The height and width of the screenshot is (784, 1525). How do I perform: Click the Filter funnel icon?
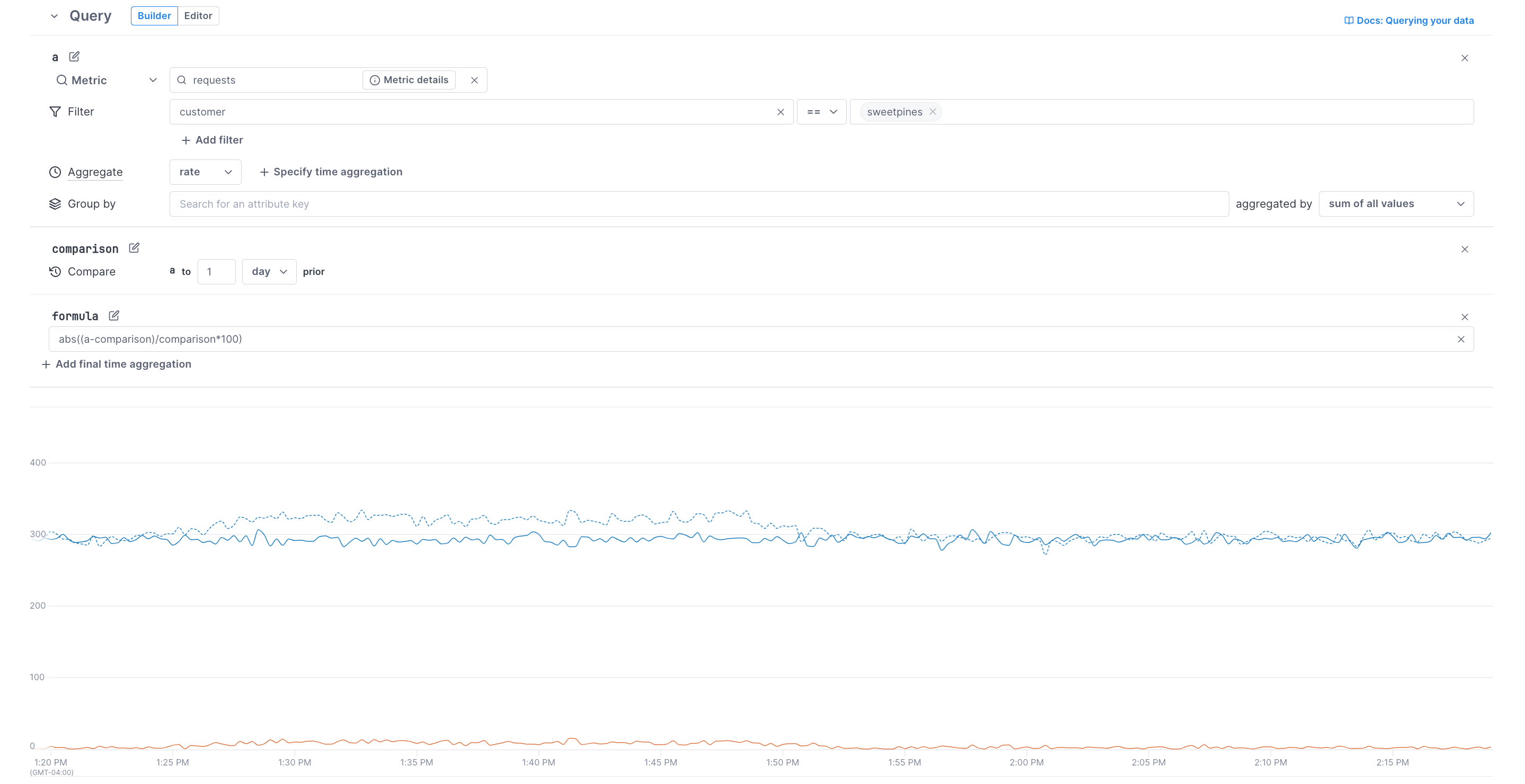click(x=55, y=111)
